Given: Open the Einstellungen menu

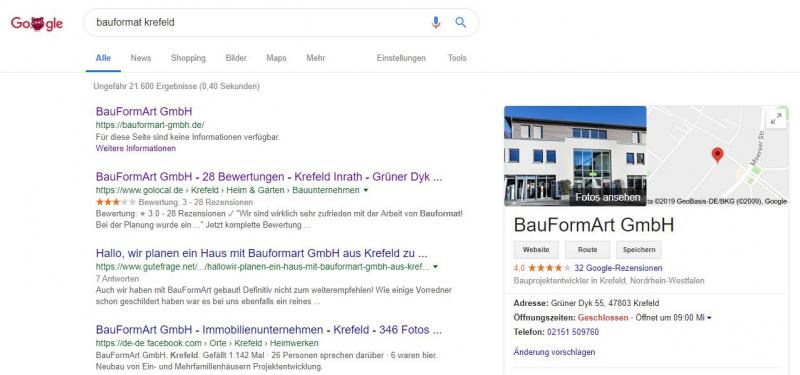Looking at the screenshot, I should [401, 58].
